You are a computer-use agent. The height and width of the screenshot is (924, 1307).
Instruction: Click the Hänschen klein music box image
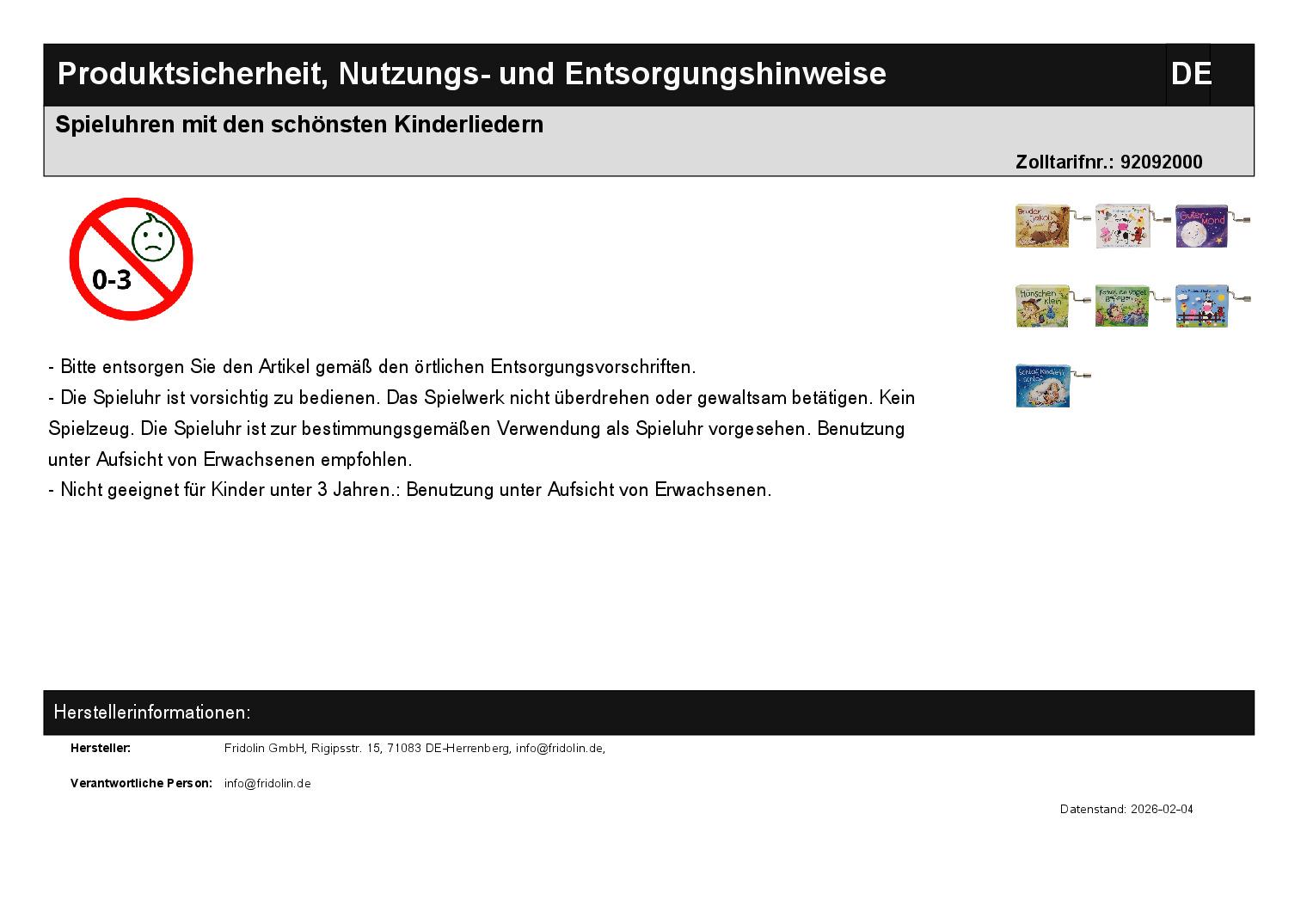point(1043,306)
